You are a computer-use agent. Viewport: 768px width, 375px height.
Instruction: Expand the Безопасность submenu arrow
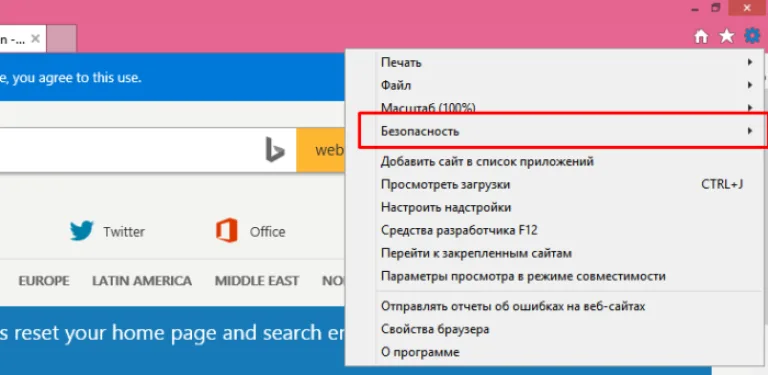pyautogui.click(x=750, y=131)
